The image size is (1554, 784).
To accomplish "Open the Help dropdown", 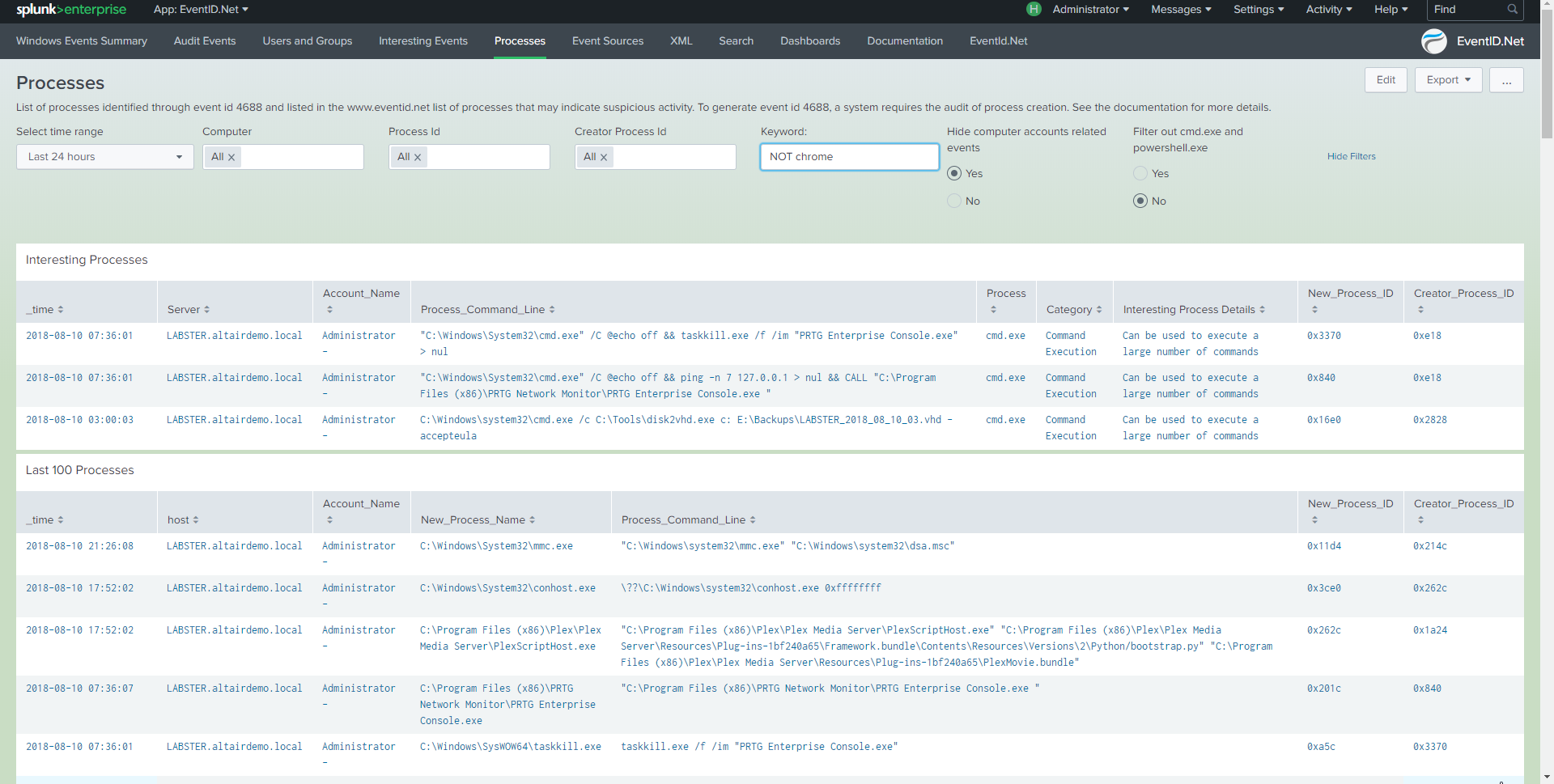I will click(x=1391, y=10).
